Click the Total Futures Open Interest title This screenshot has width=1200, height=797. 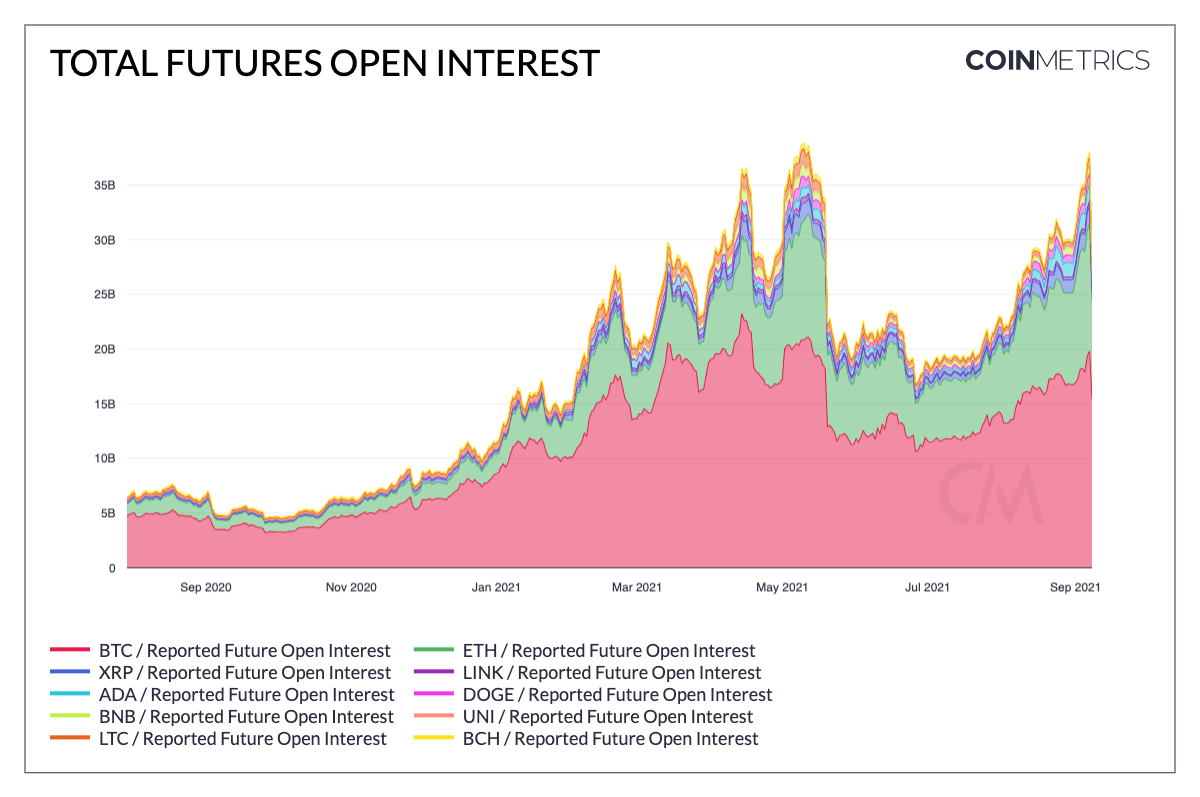[325, 63]
